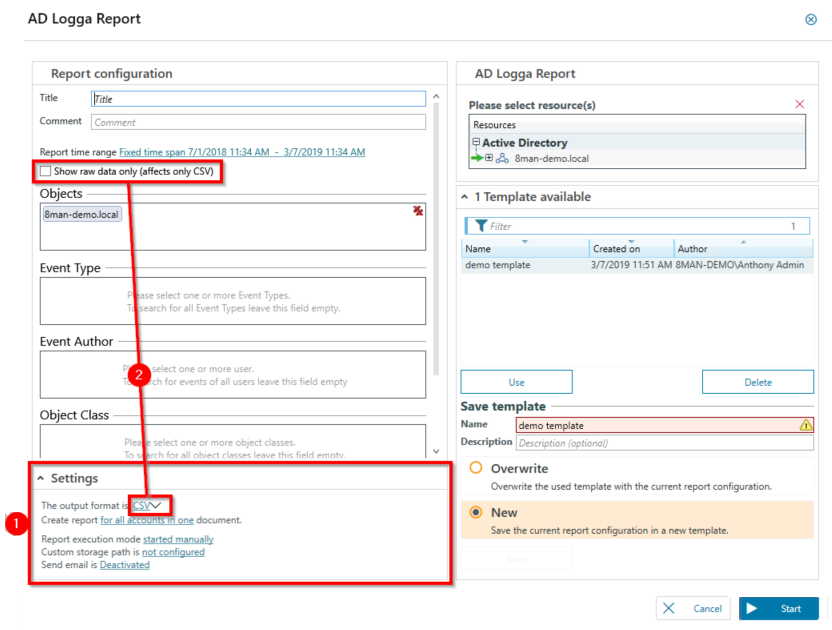Open the CSV output format dropdown

(146, 506)
